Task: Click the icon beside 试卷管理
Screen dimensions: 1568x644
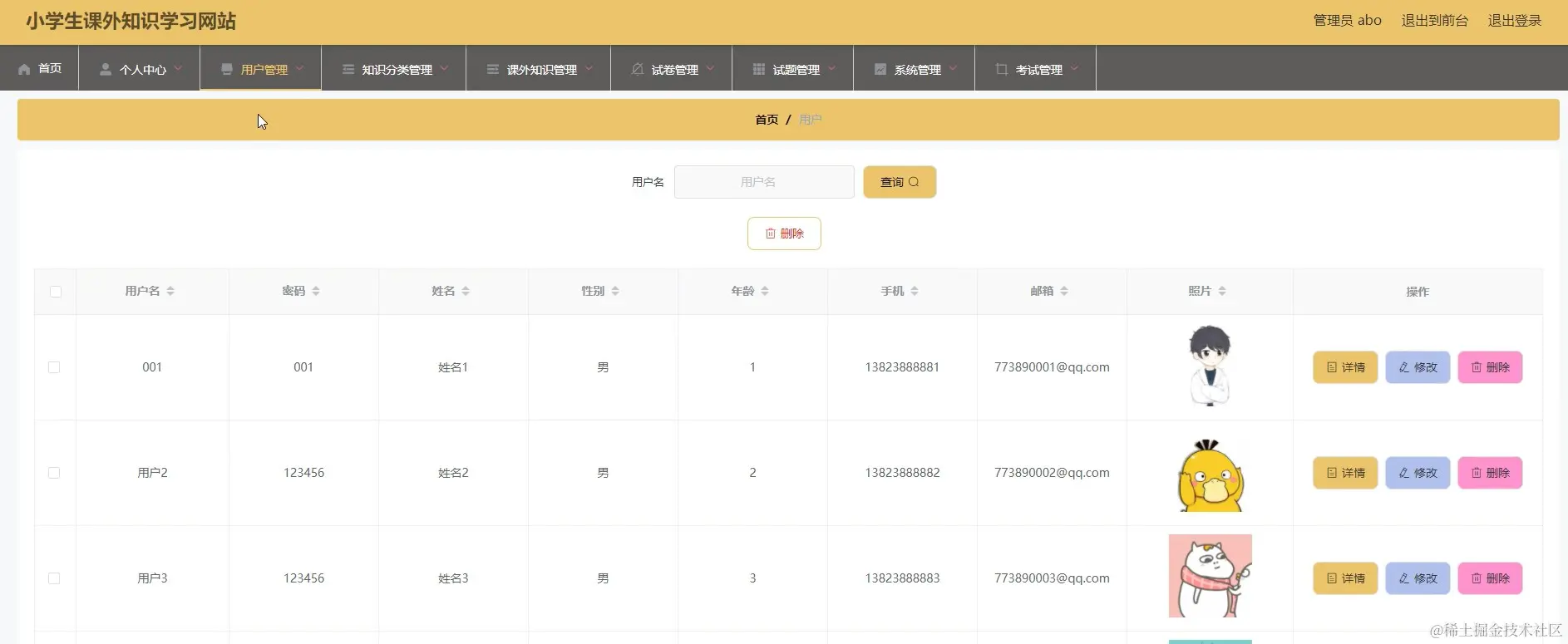Action: [638, 69]
